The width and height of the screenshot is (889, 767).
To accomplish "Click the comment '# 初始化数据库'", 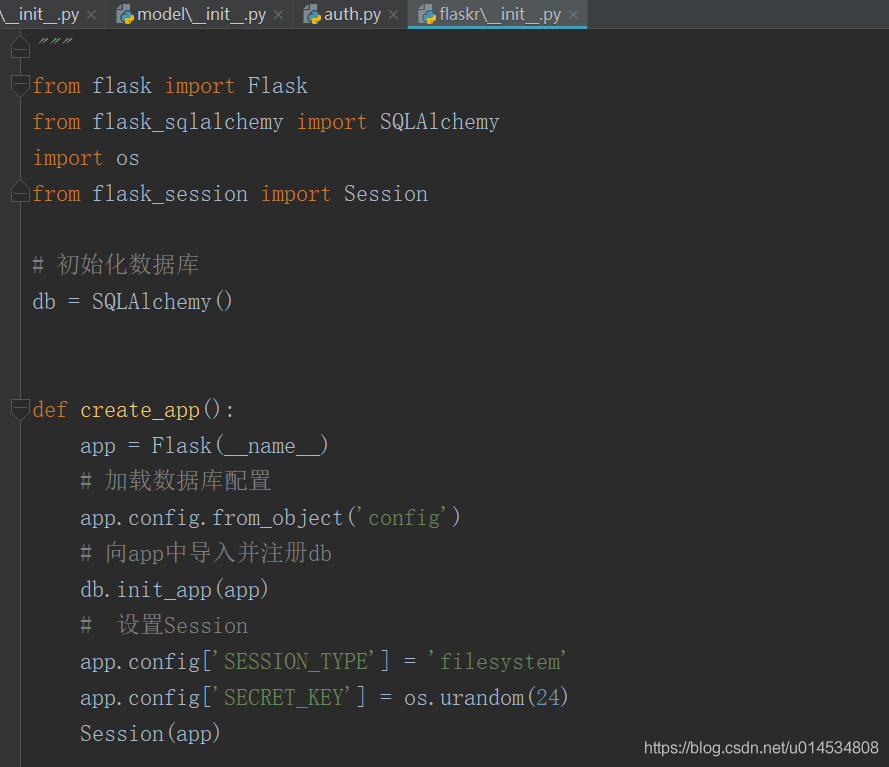I will click(116, 265).
